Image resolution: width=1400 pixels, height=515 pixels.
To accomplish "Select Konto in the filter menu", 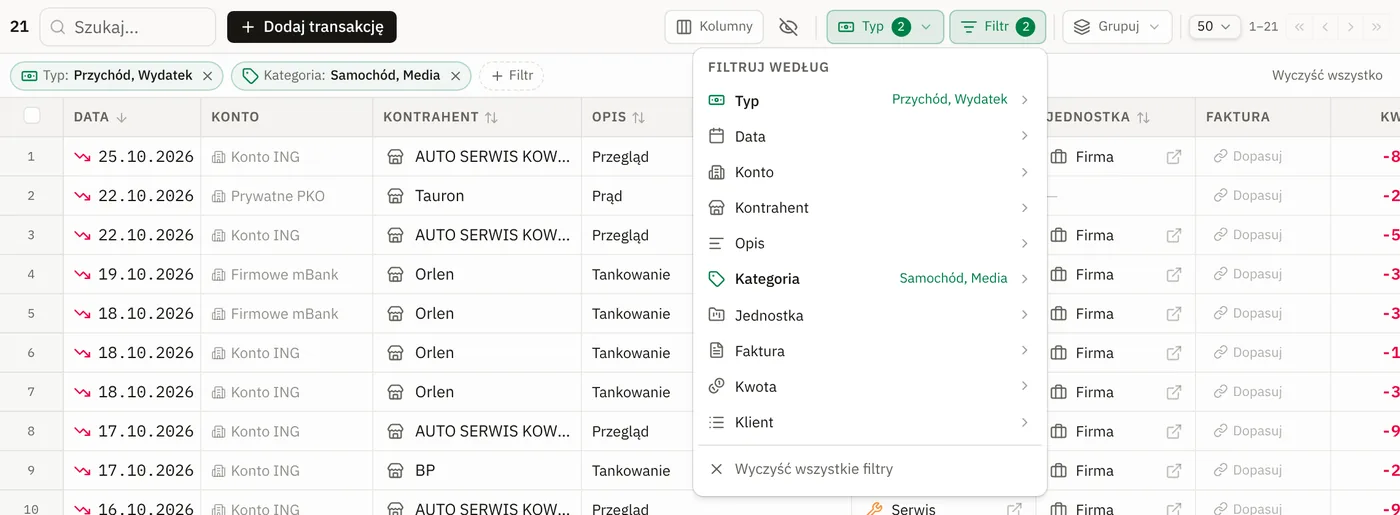I will [x=869, y=172].
